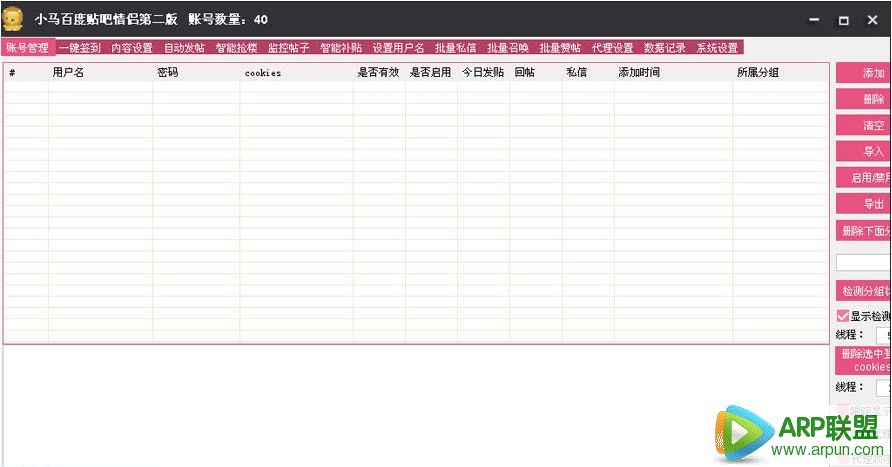This screenshot has height=467, width=892.
Task: Click the 是否有效 column header
Action: (x=379, y=72)
